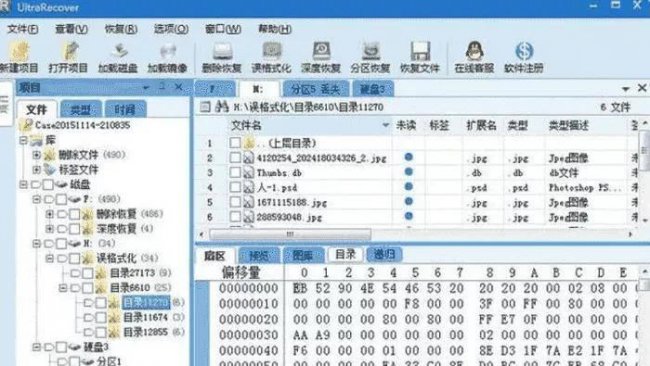Open the 帮助(H) menu
650x366 pixels.
(x=275, y=29)
